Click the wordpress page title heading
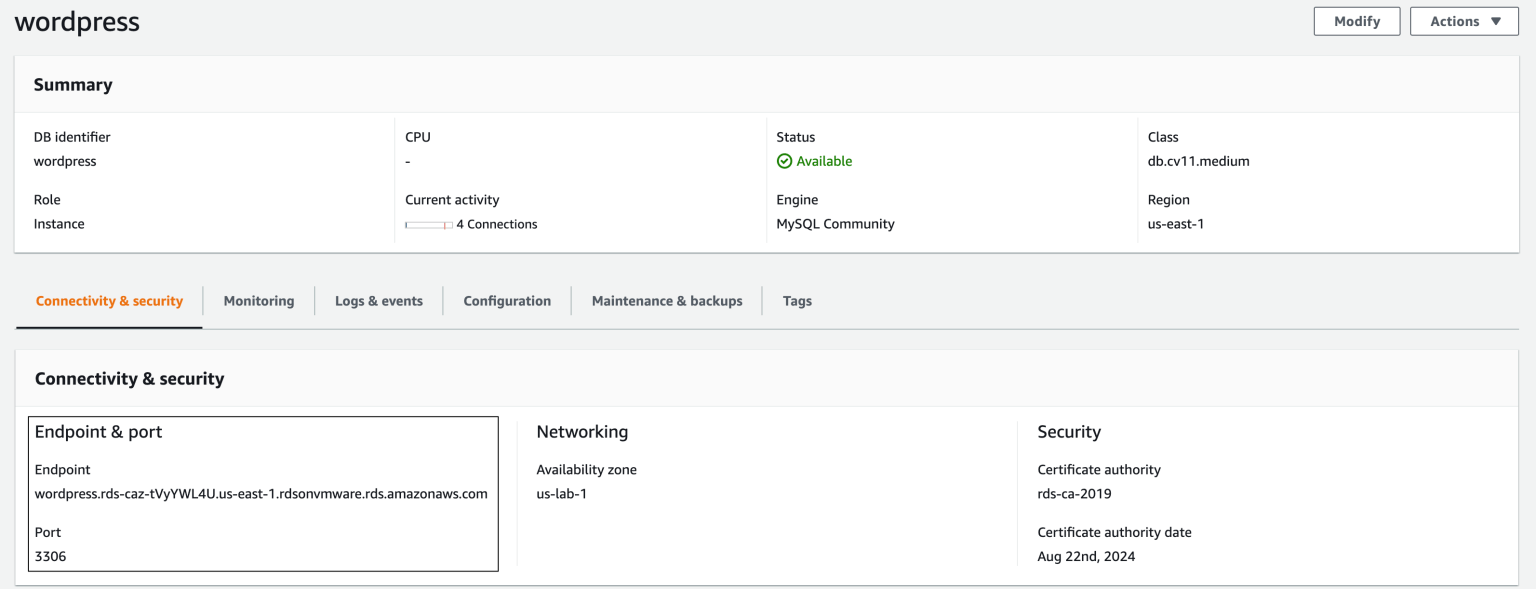This screenshot has height=589, width=1536. [77, 22]
